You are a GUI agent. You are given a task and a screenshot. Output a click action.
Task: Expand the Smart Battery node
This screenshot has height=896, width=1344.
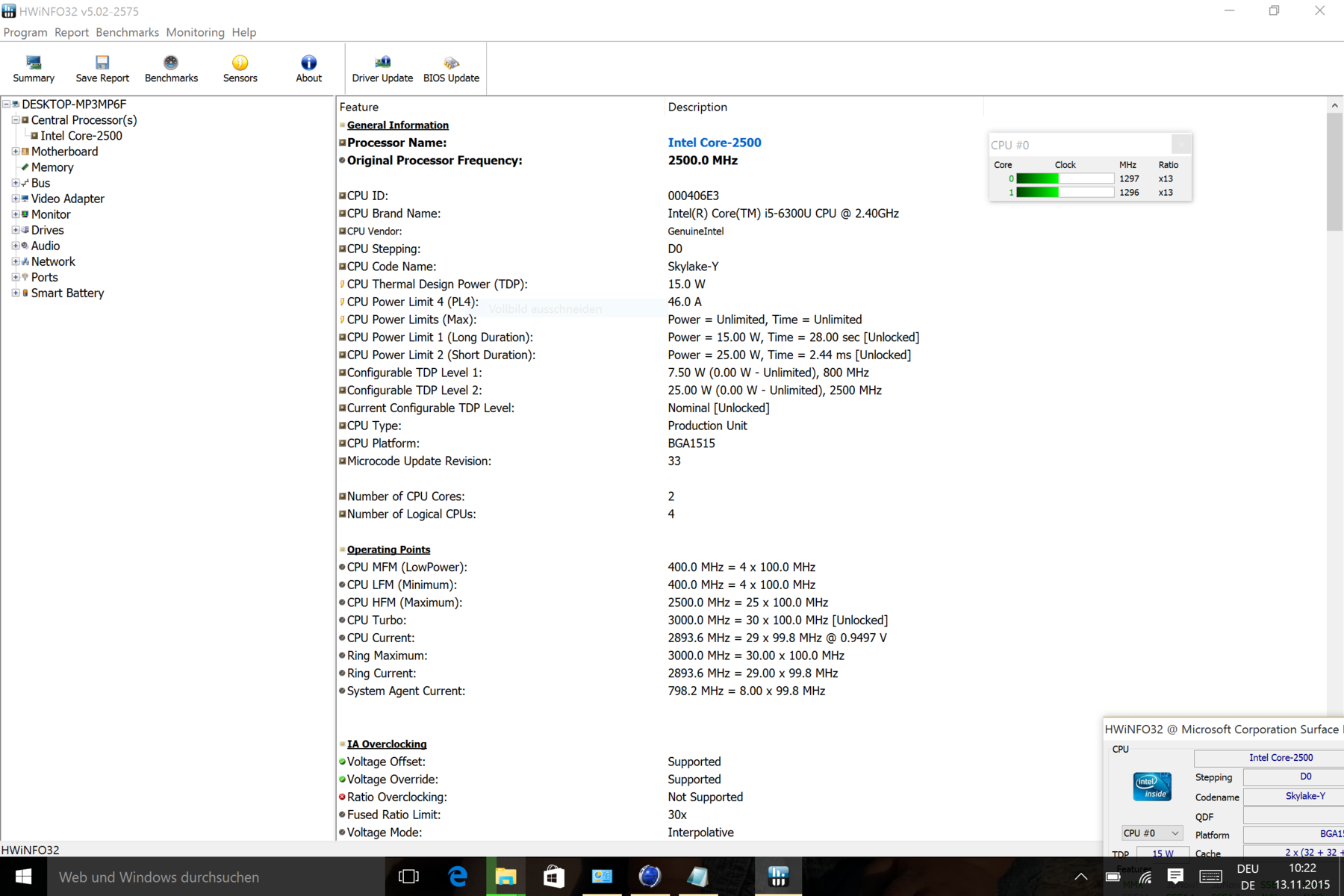click(15, 293)
